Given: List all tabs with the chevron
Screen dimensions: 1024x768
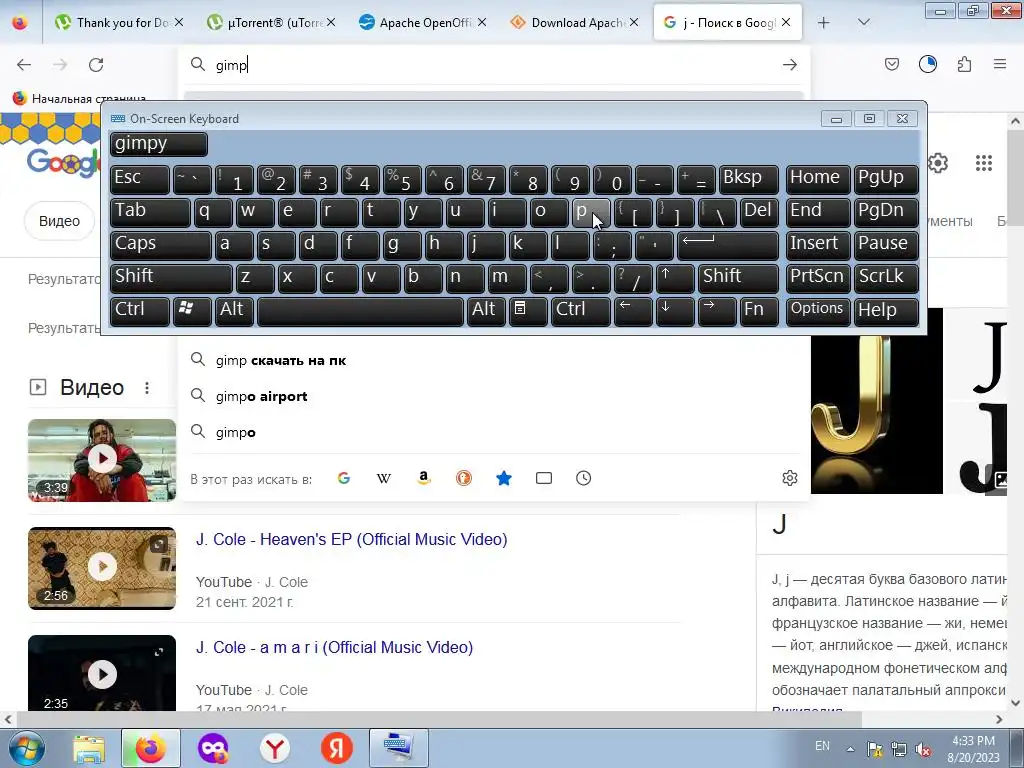Looking at the screenshot, I should pyautogui.click(x=863, y=23).
